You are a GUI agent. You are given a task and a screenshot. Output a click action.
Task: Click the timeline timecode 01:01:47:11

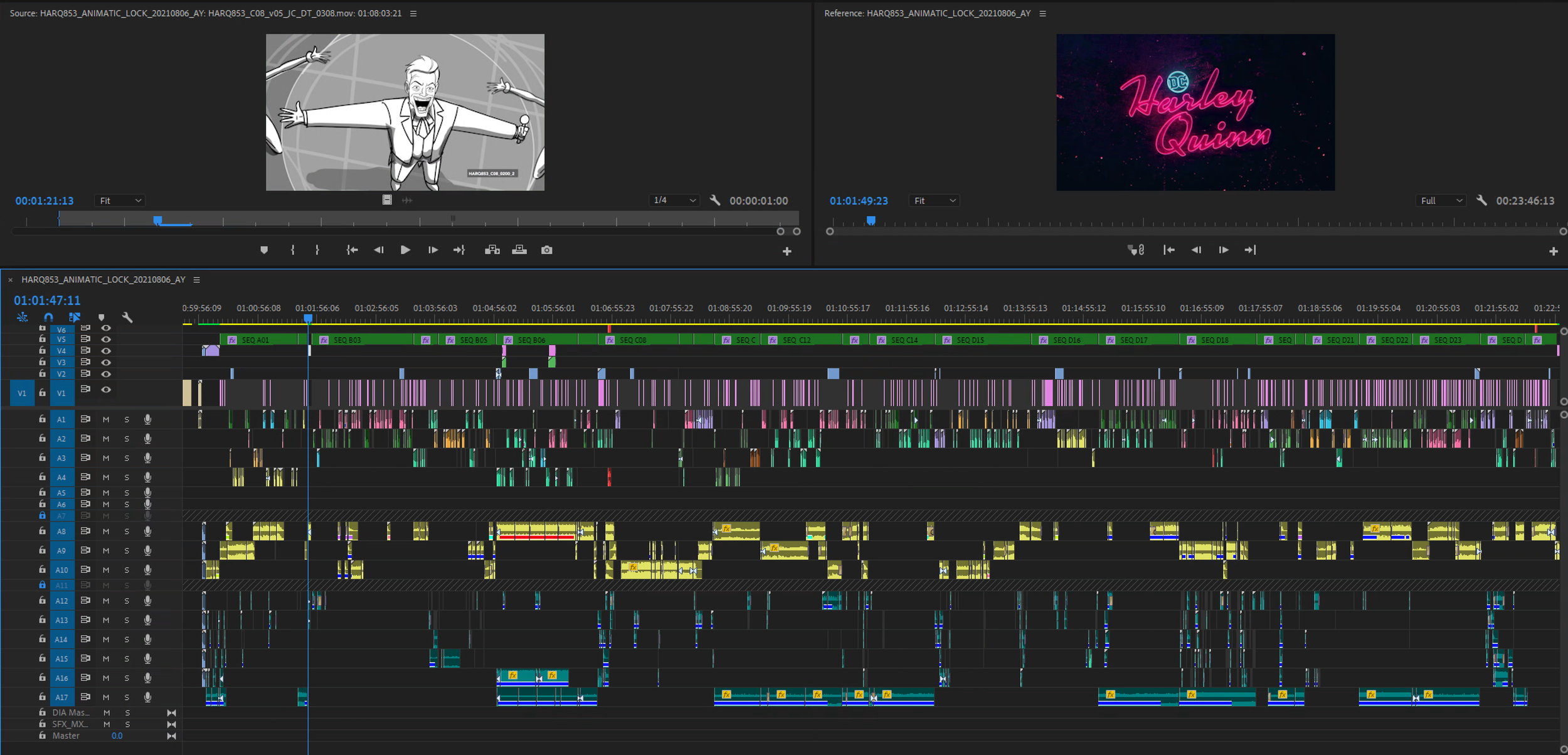pyautogui.click(x=47, y=301)
